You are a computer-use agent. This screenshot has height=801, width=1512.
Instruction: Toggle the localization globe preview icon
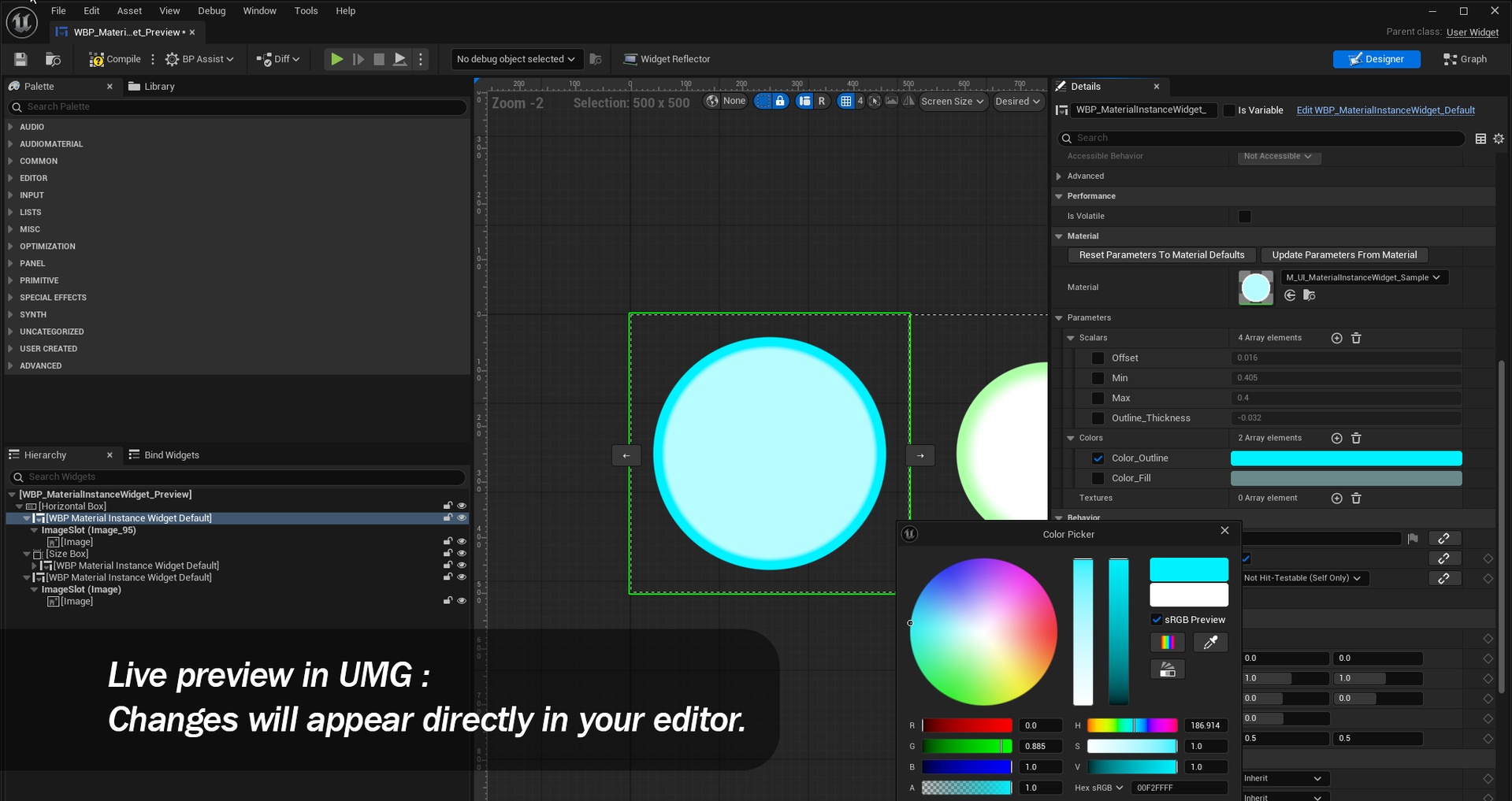pos(712,101)
